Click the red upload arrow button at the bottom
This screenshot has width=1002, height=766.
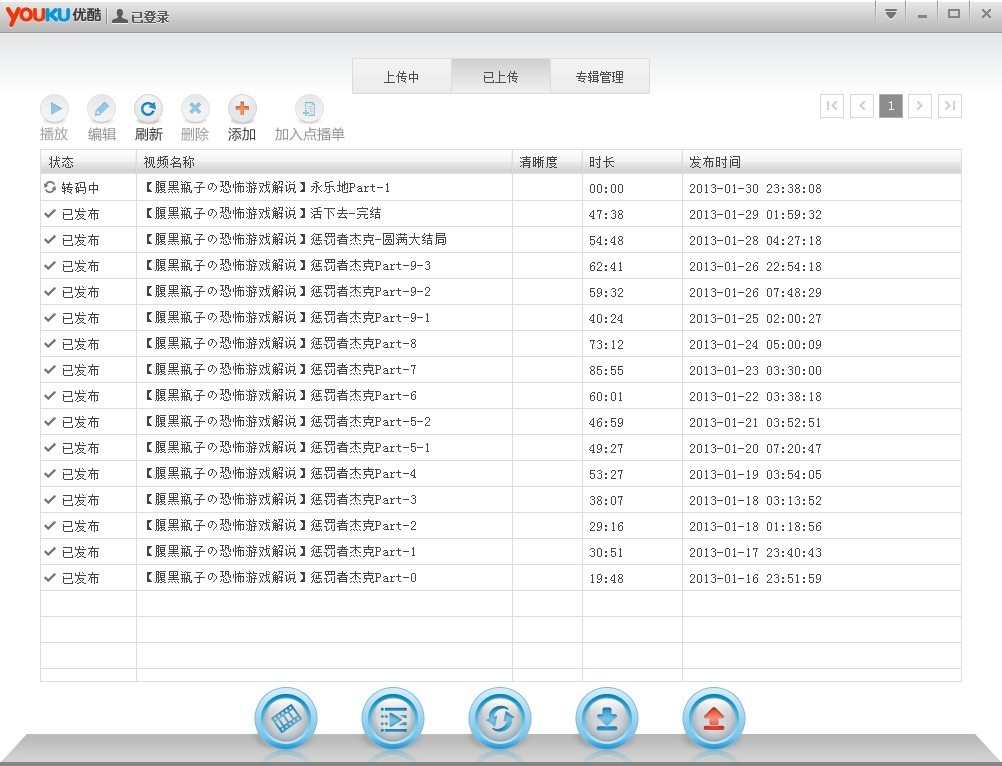pos(714,719)
